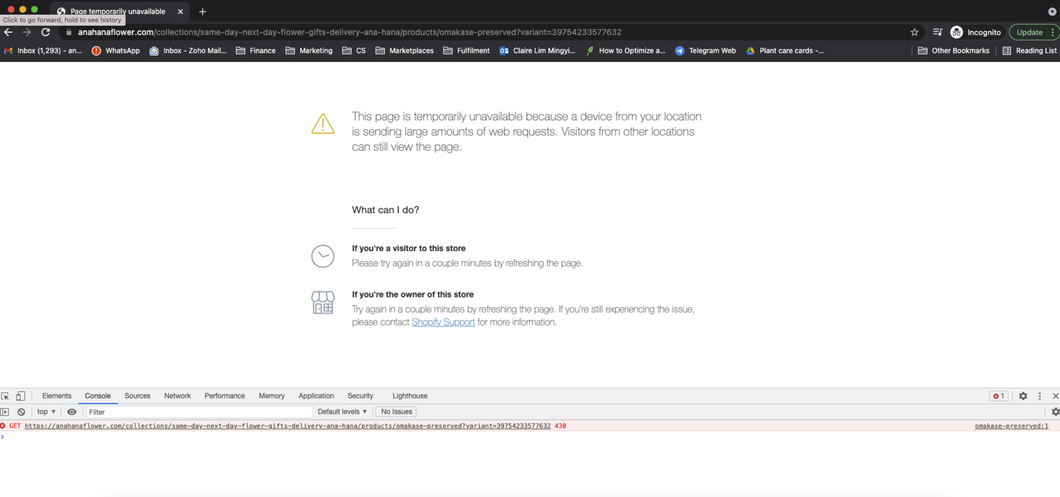Open DevTools settings gear icon
Viewport: 1060px width, 497px height.
[1023, 396]
